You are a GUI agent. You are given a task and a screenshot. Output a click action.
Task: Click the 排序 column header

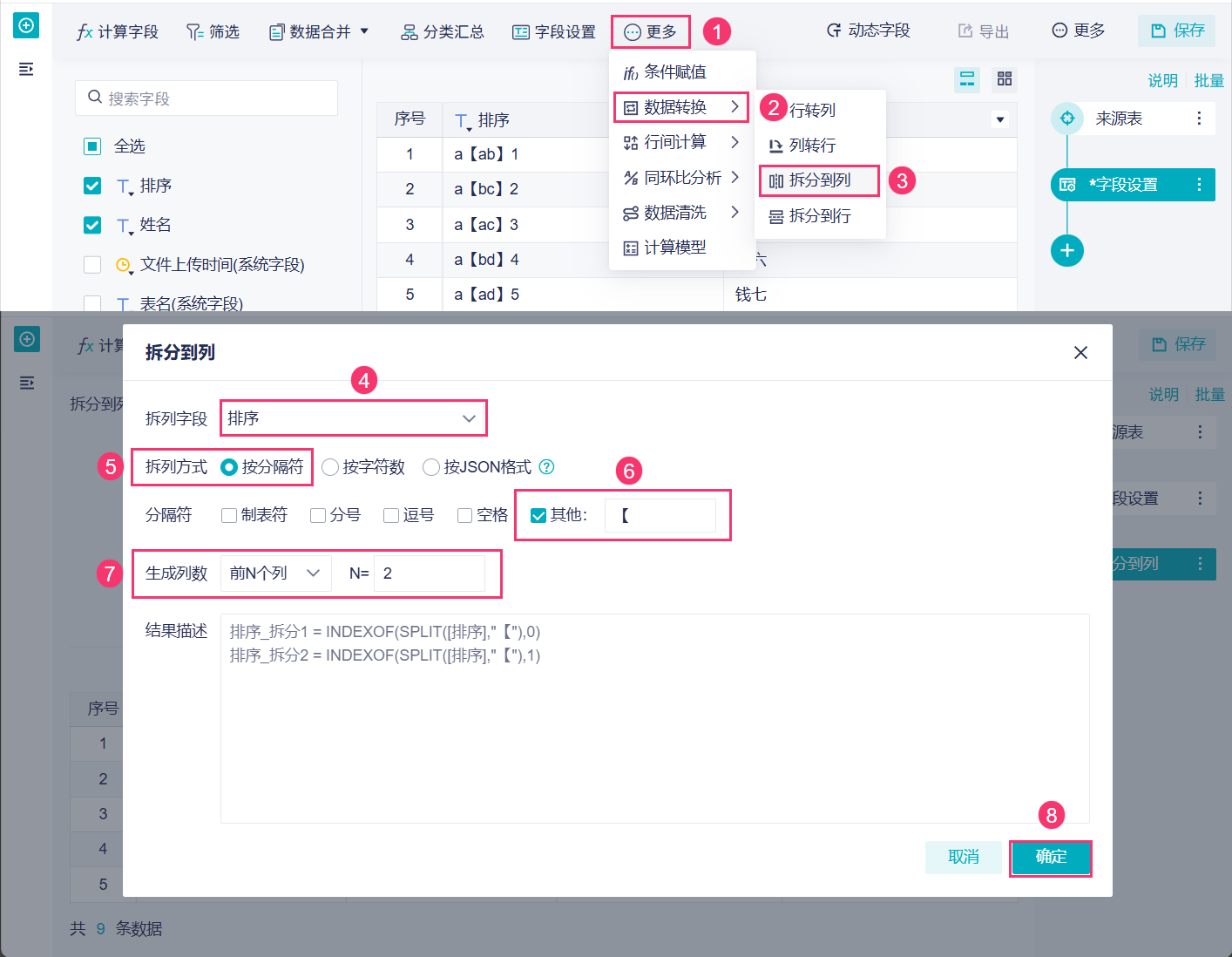pos(493,119)
